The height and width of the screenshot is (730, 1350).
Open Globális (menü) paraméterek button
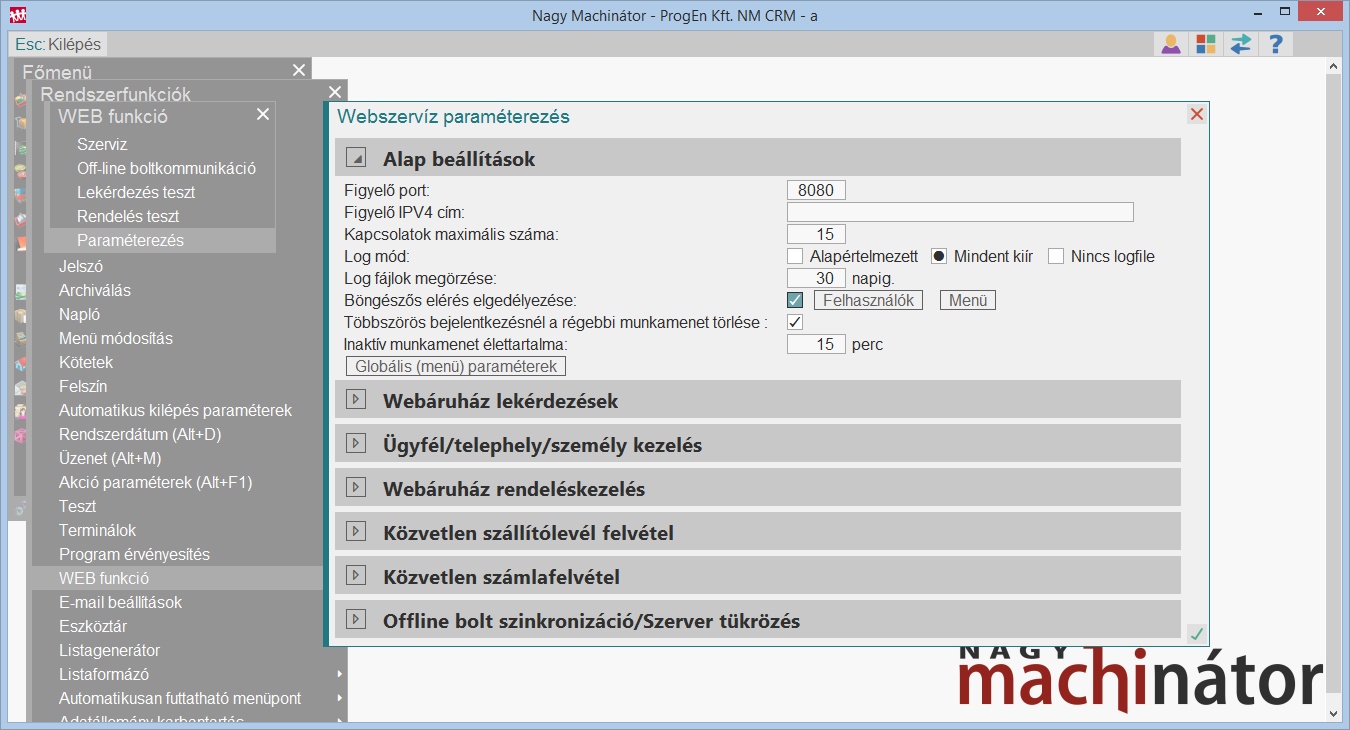pos(456,366)
